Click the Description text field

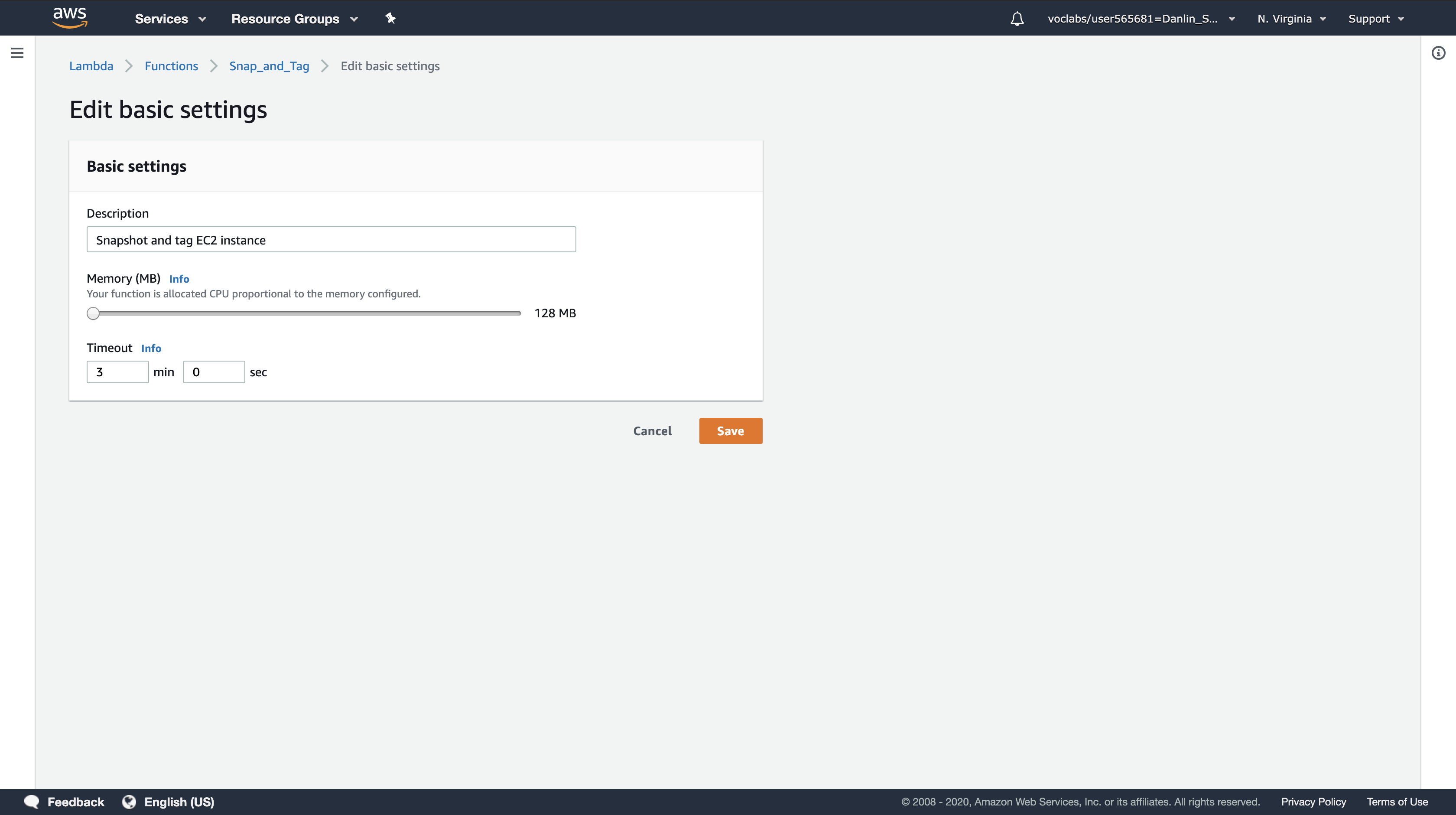[331, 240]
